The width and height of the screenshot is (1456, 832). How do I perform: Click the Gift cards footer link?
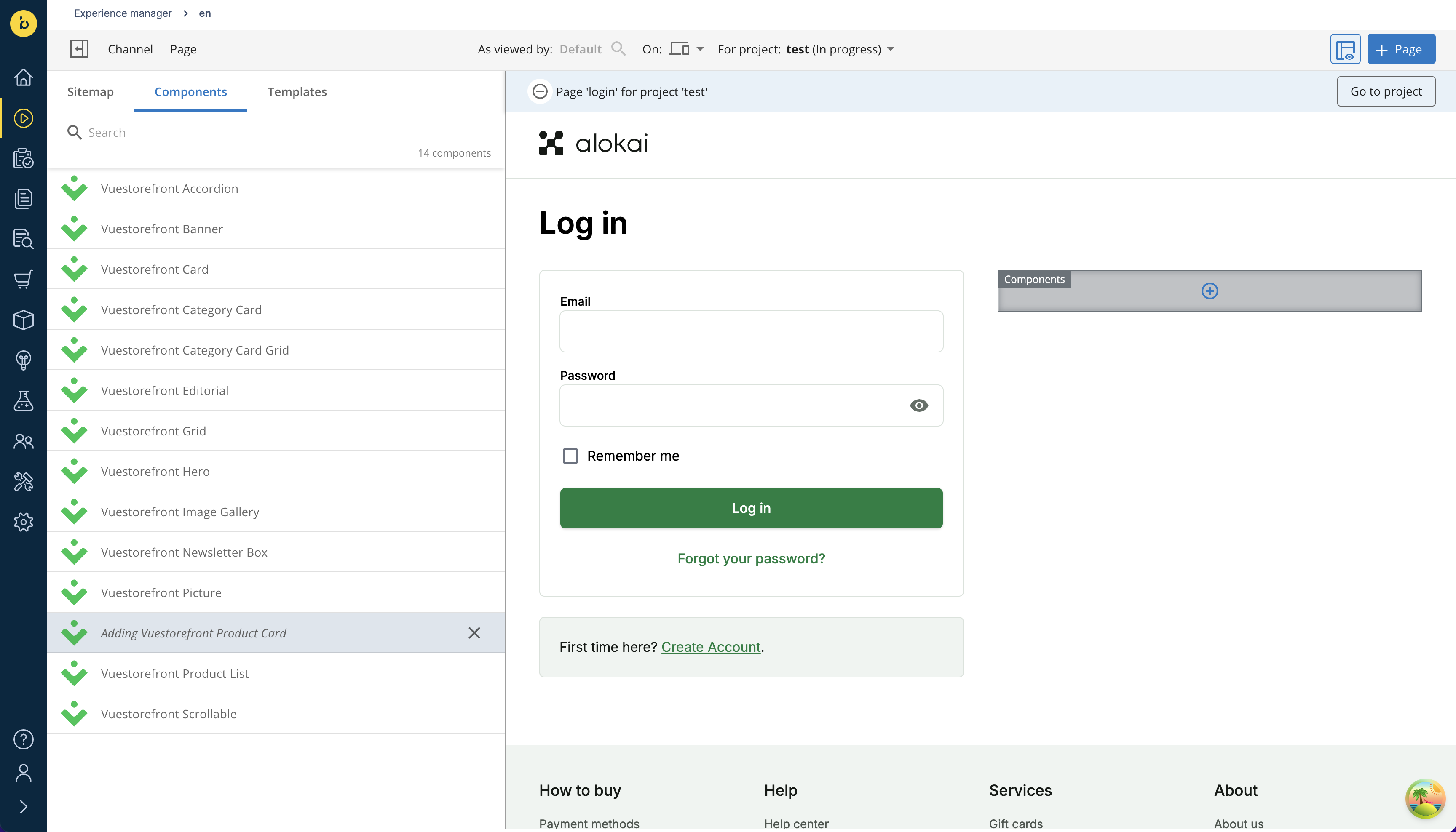pyautogui.click(x=1016, y=824)
